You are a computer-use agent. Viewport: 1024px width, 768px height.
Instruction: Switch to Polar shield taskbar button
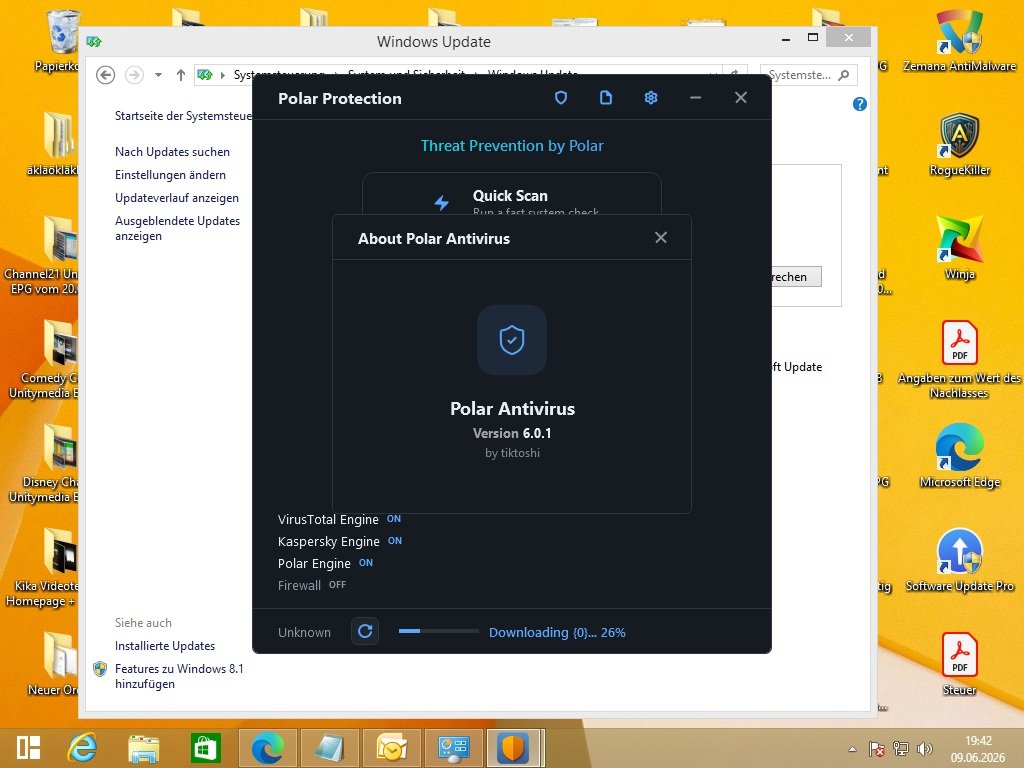[513, 748]
